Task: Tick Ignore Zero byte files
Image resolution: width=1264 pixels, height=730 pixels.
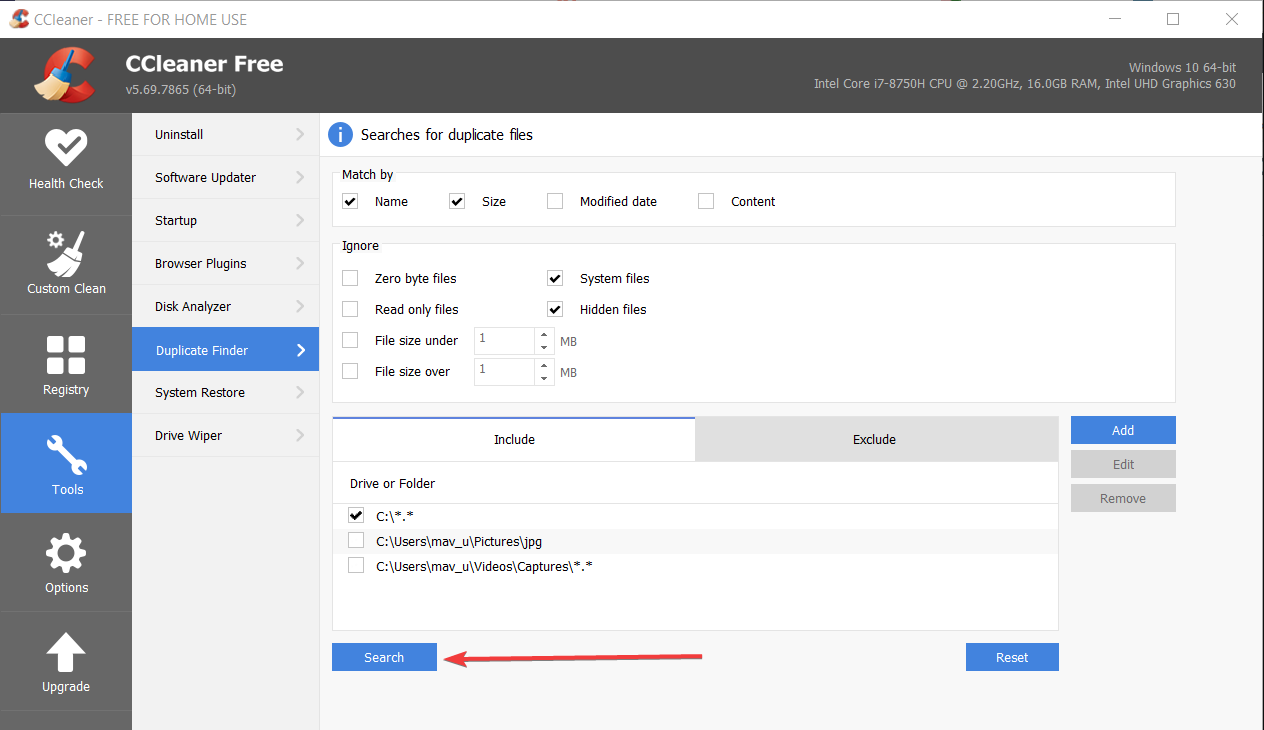Action: [x=350, y=278]
